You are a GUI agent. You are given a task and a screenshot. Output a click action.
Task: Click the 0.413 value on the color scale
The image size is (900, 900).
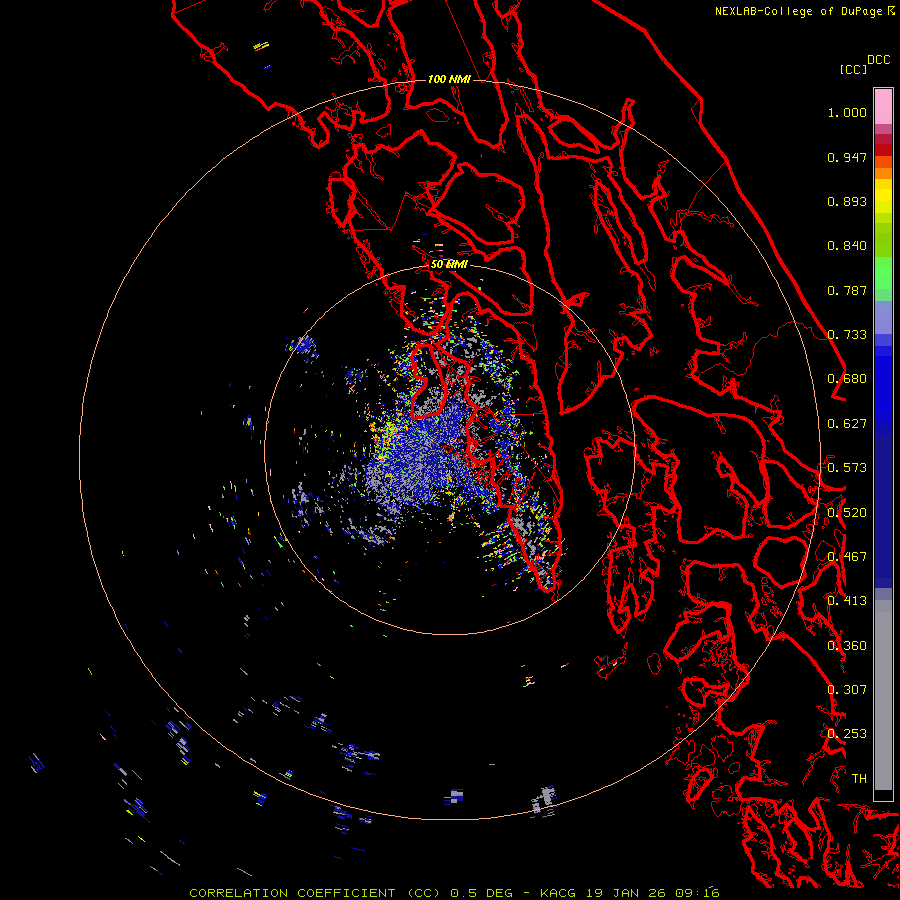pyautogui.click(x=847, y=601)
